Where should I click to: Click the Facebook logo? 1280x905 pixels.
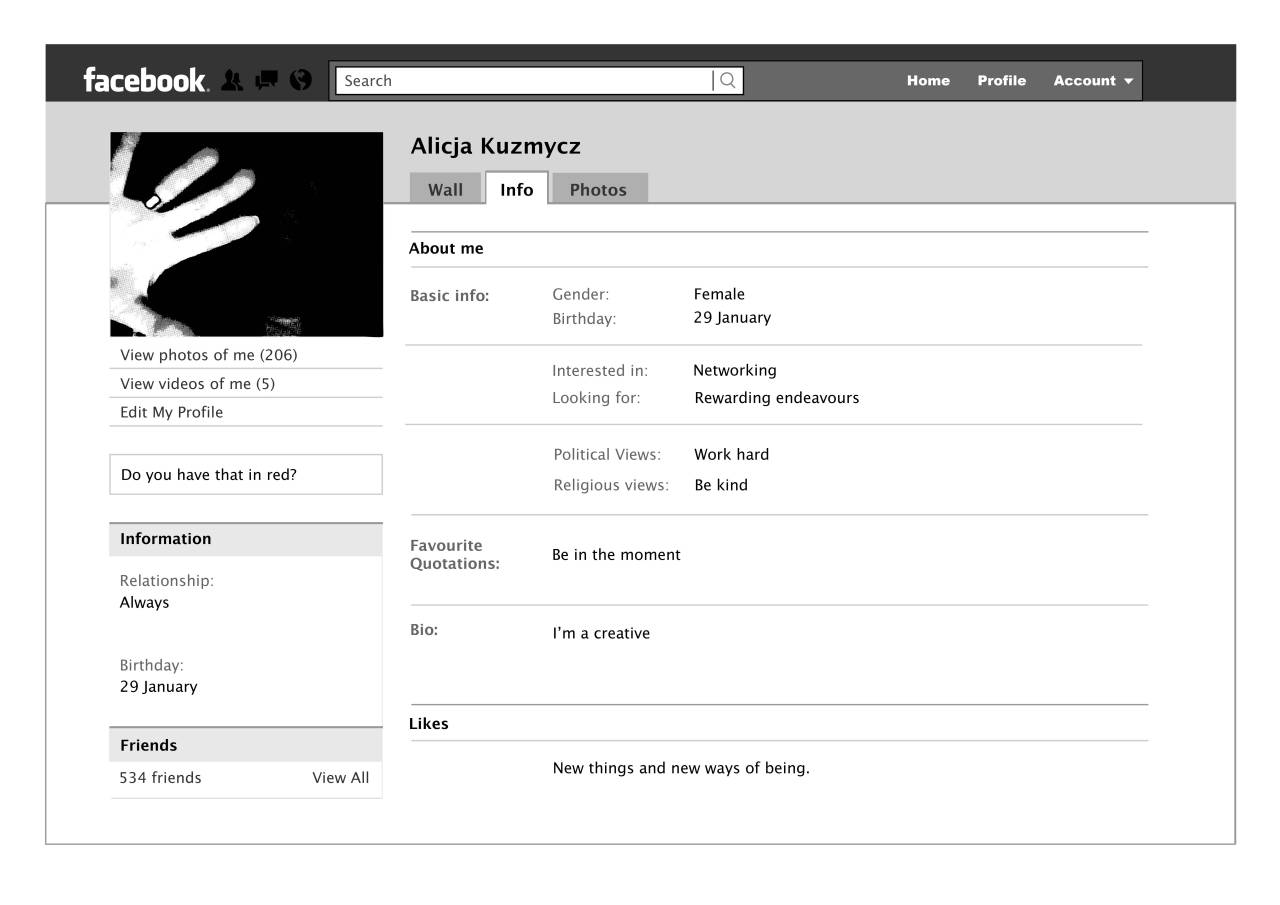145,80
